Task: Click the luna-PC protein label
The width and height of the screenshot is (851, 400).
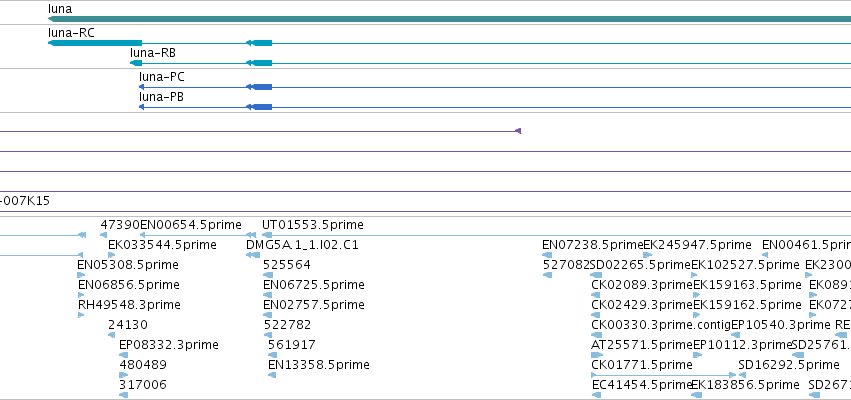Action: point(162,77)
